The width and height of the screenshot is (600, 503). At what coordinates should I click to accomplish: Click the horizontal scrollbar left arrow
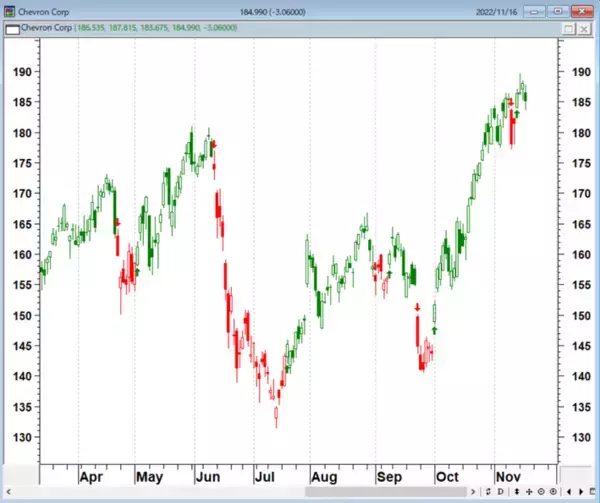pyautogui.click(x=8, y=492)
